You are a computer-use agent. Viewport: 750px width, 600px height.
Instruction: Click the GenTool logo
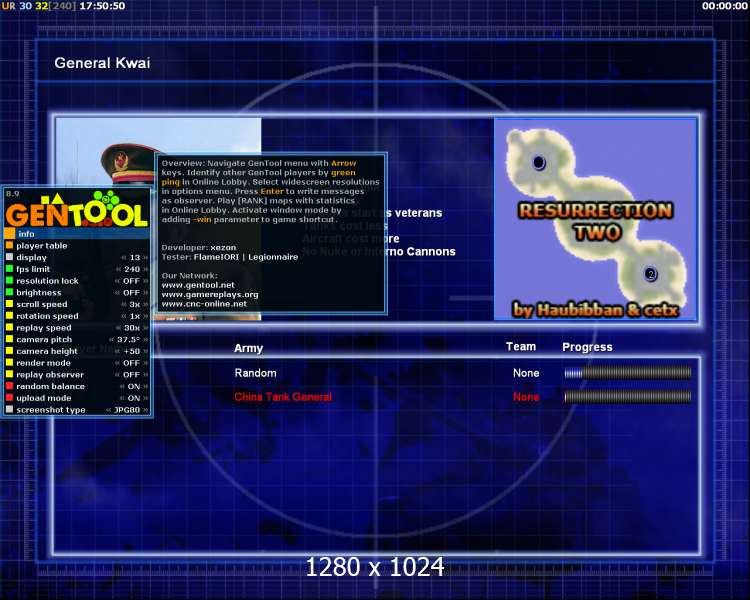click(x=77, y=210)
